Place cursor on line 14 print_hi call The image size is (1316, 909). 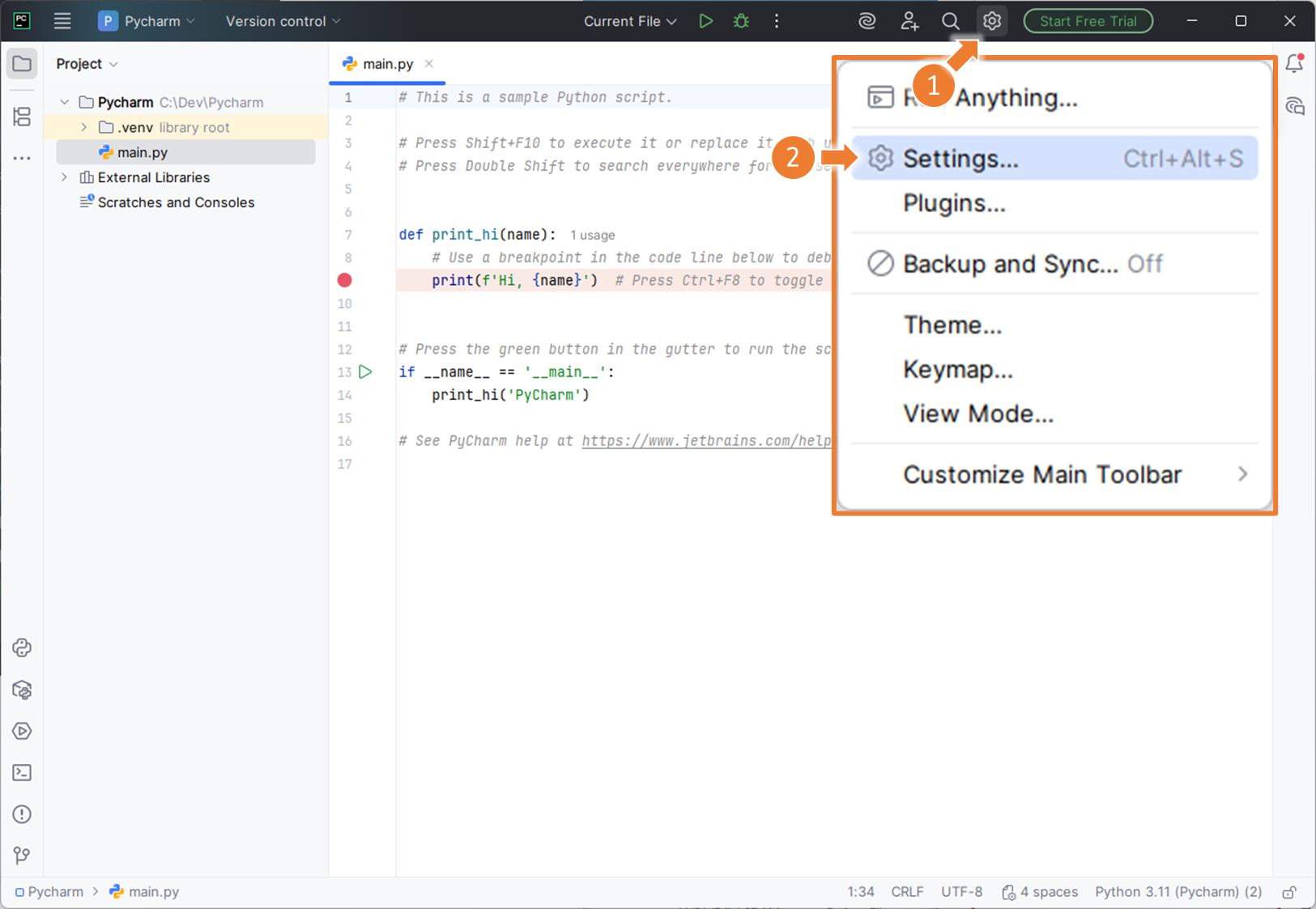[510, 395]
